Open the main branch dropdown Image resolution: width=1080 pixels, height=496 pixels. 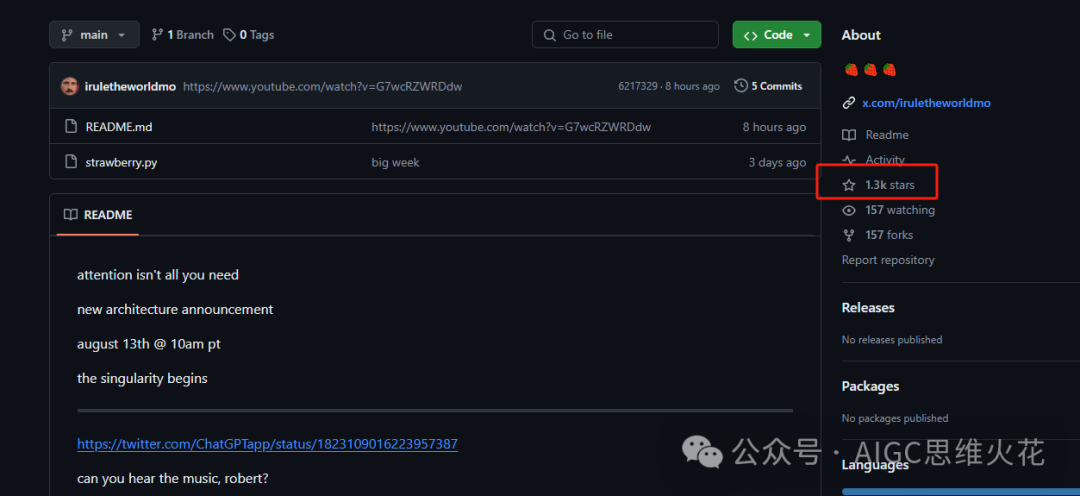(94, 34)
